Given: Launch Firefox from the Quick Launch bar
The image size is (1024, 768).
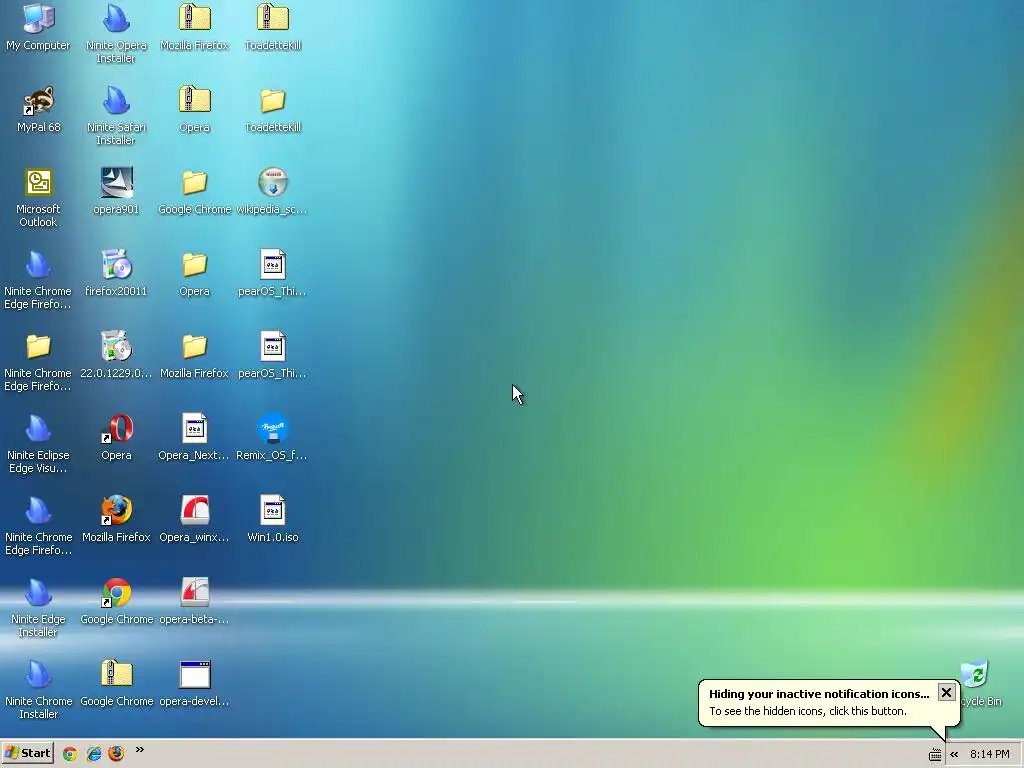Looking at the screenshot, I should tap(116, 754).
